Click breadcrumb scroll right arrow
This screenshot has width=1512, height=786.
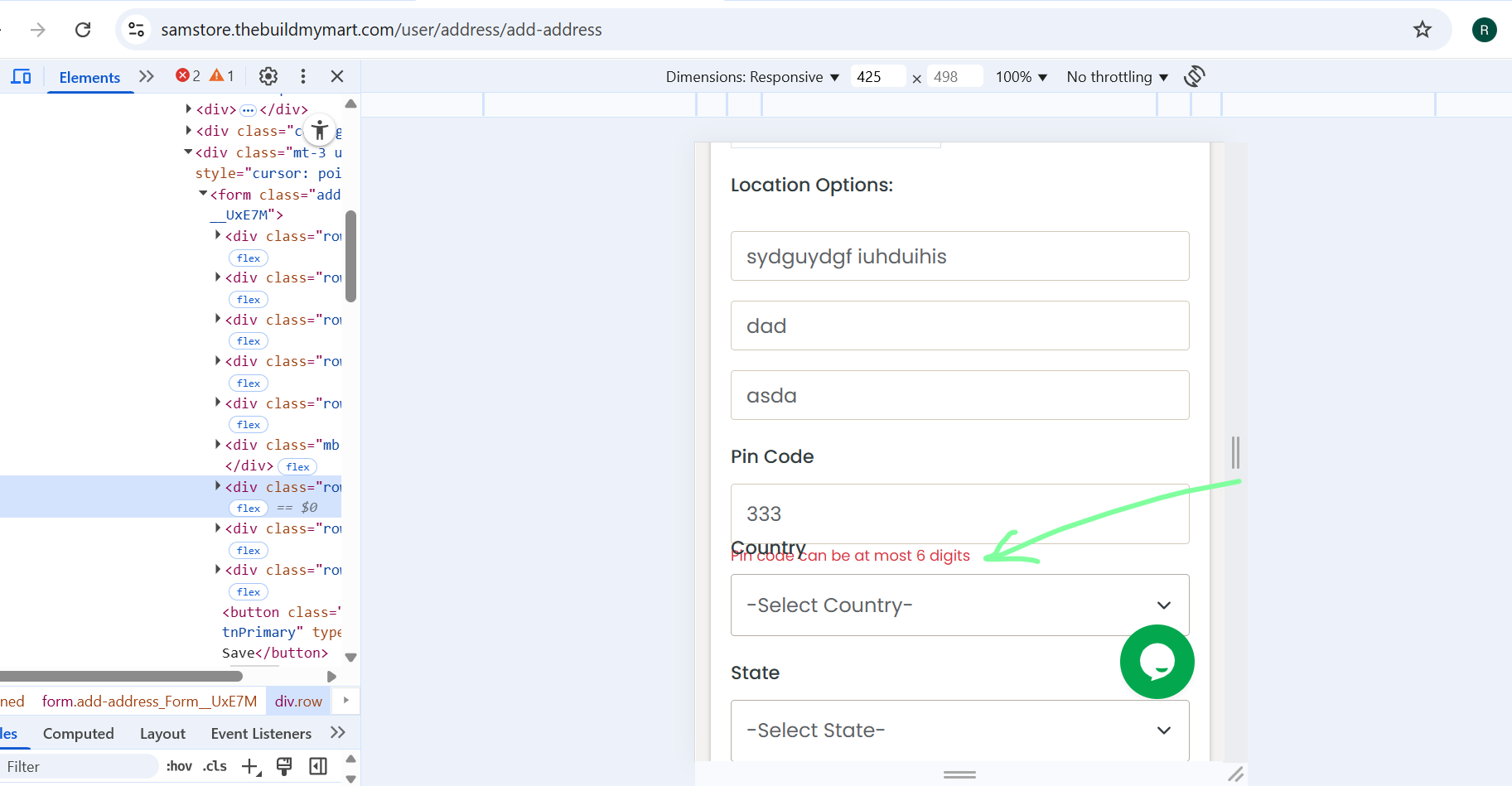(x=346, y=701)
